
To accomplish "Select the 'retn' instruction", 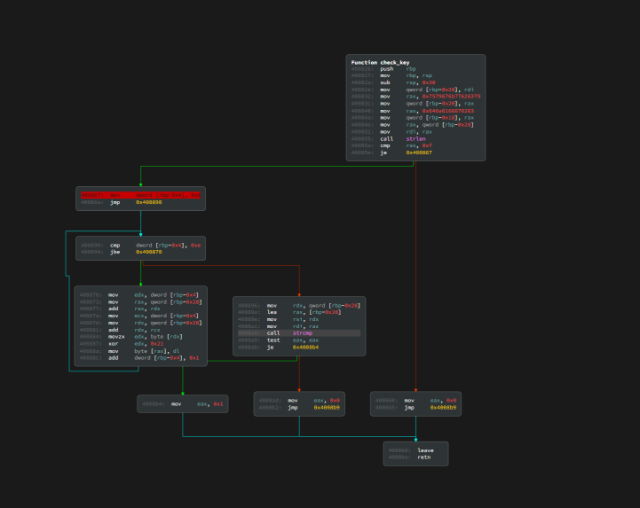I will 409,457.
